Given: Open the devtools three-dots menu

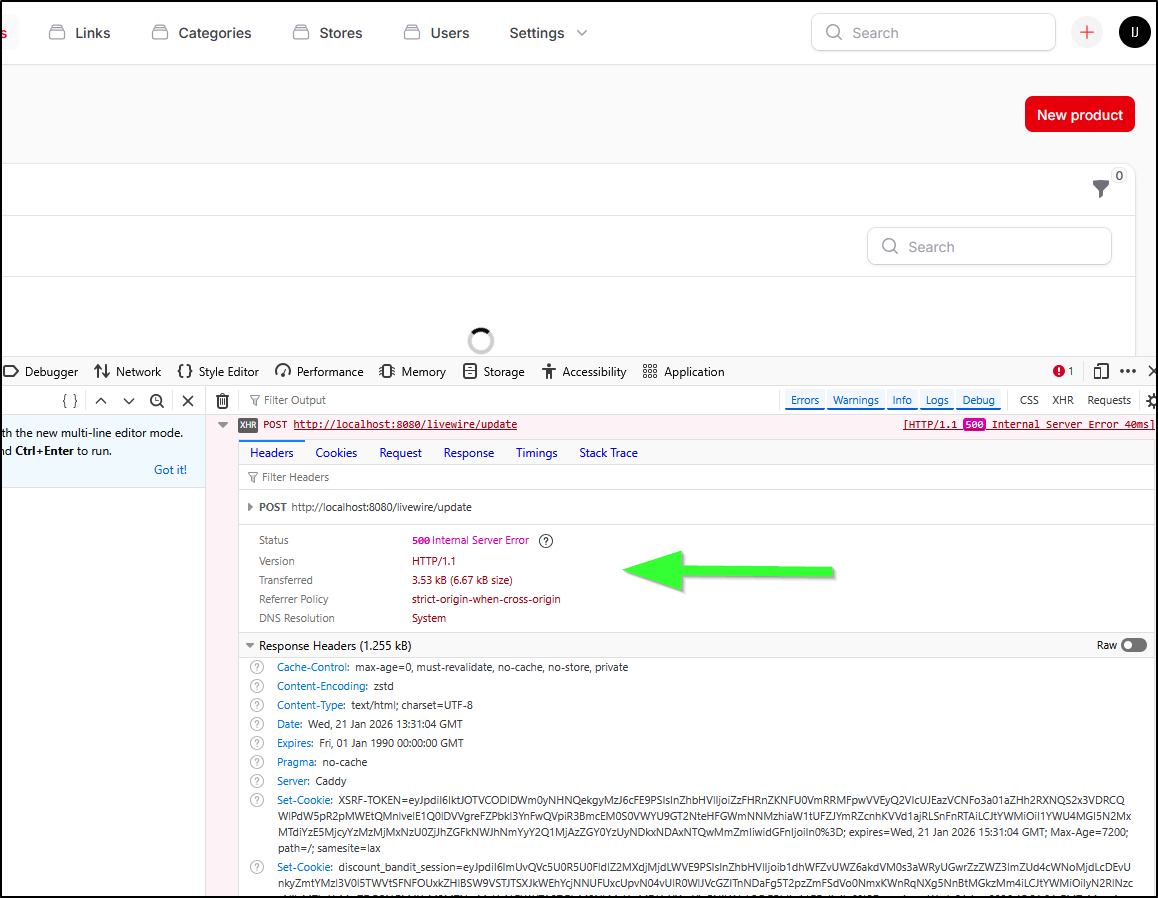Looking at the screenshot, I should tap(1128, 372).
